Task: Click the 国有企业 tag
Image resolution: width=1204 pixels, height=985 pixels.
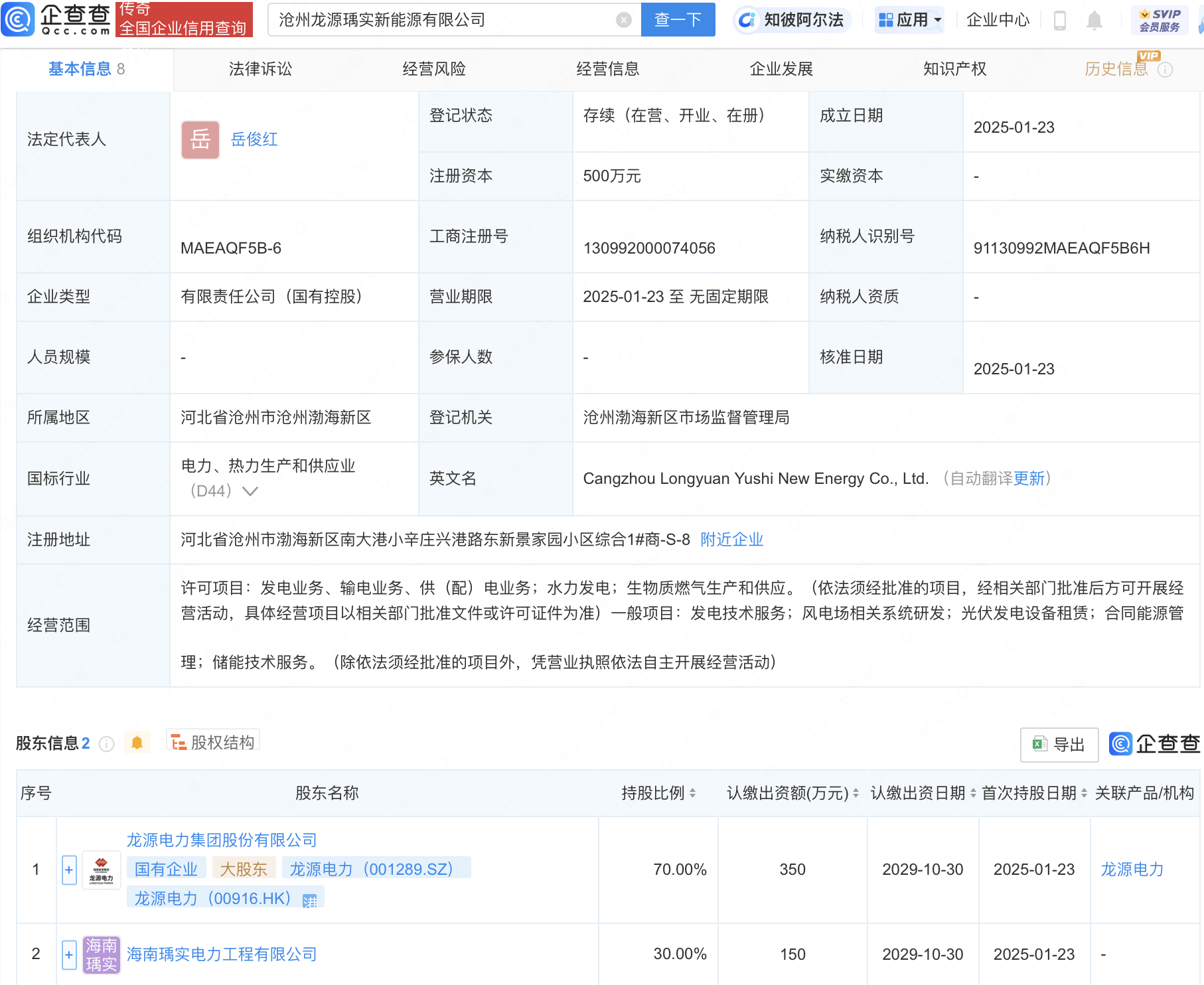Action: tap(167, 870)
